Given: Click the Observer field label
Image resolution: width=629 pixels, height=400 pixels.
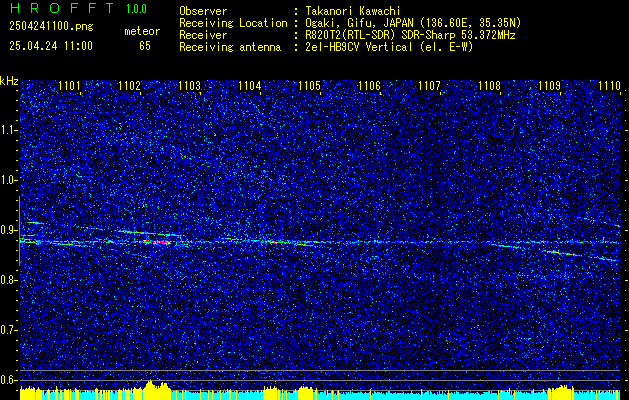Looking at the screenshot, I should (x=203, y=11).
